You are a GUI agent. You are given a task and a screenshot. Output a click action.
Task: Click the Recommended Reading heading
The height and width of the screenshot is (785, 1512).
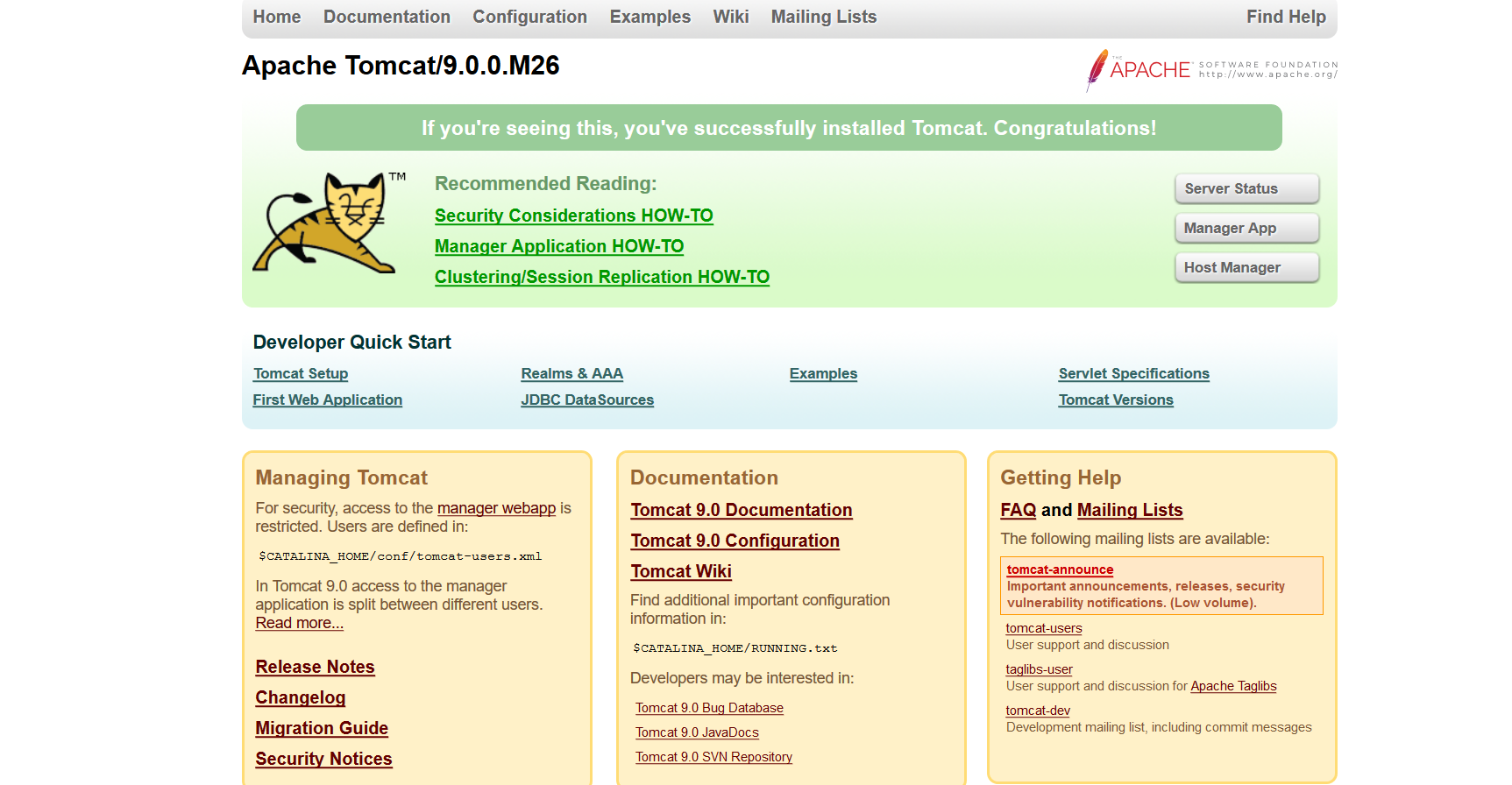546,184
